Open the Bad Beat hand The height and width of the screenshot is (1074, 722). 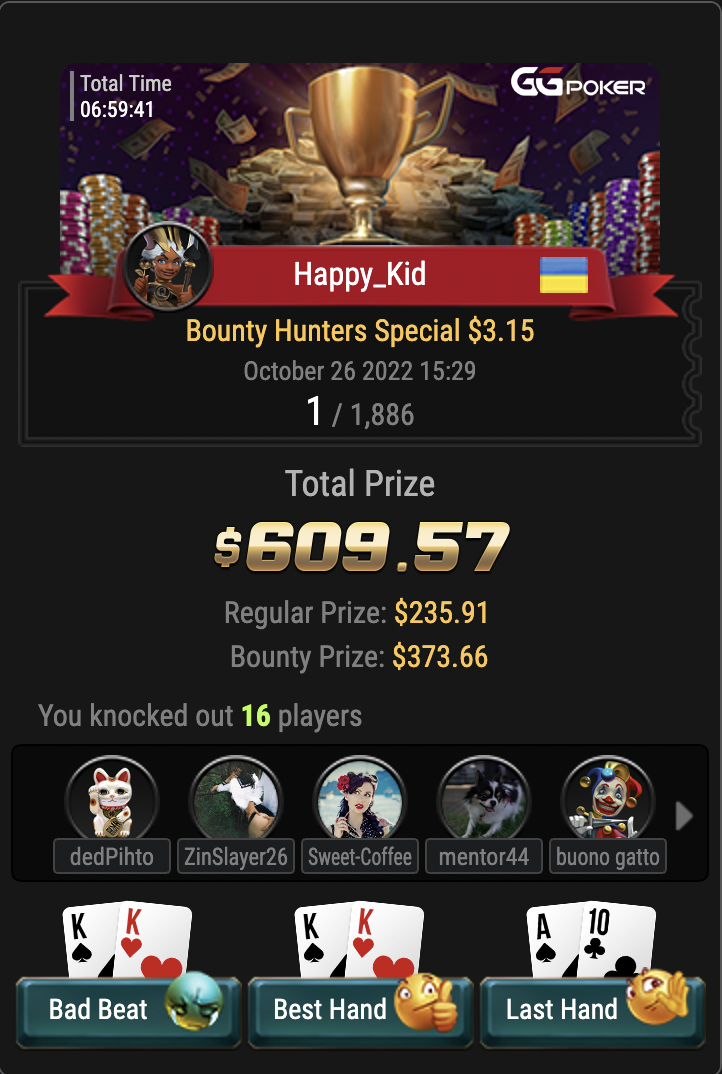[128, 1011]
